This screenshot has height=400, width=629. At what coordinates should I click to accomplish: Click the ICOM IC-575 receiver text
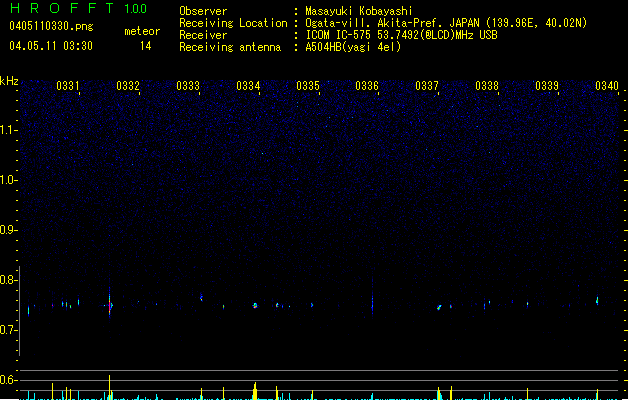click(x=402, y=35)
